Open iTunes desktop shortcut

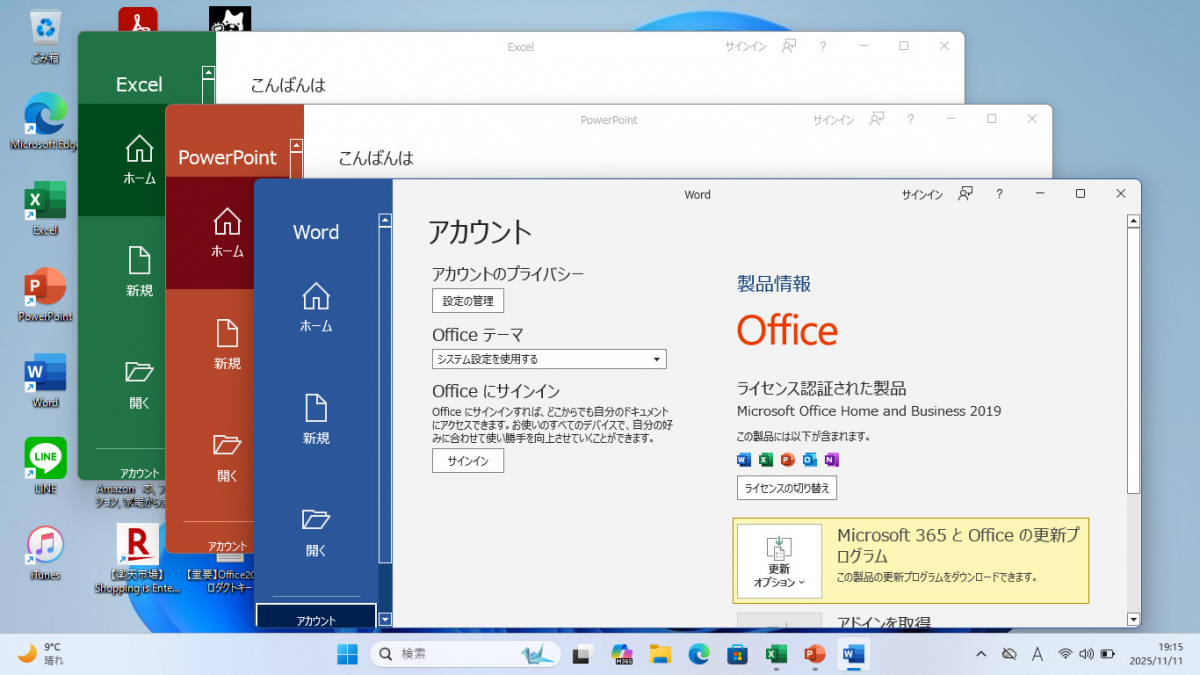coord(46,552)
